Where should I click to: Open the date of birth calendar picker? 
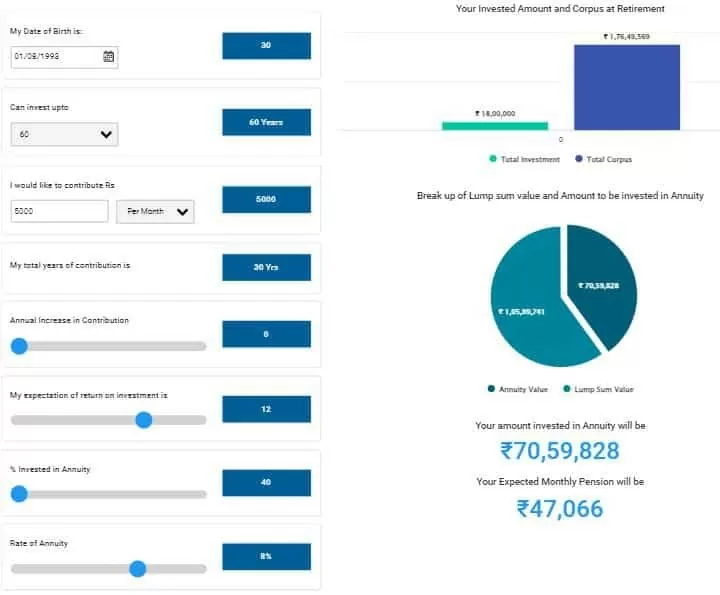(108, 57)
